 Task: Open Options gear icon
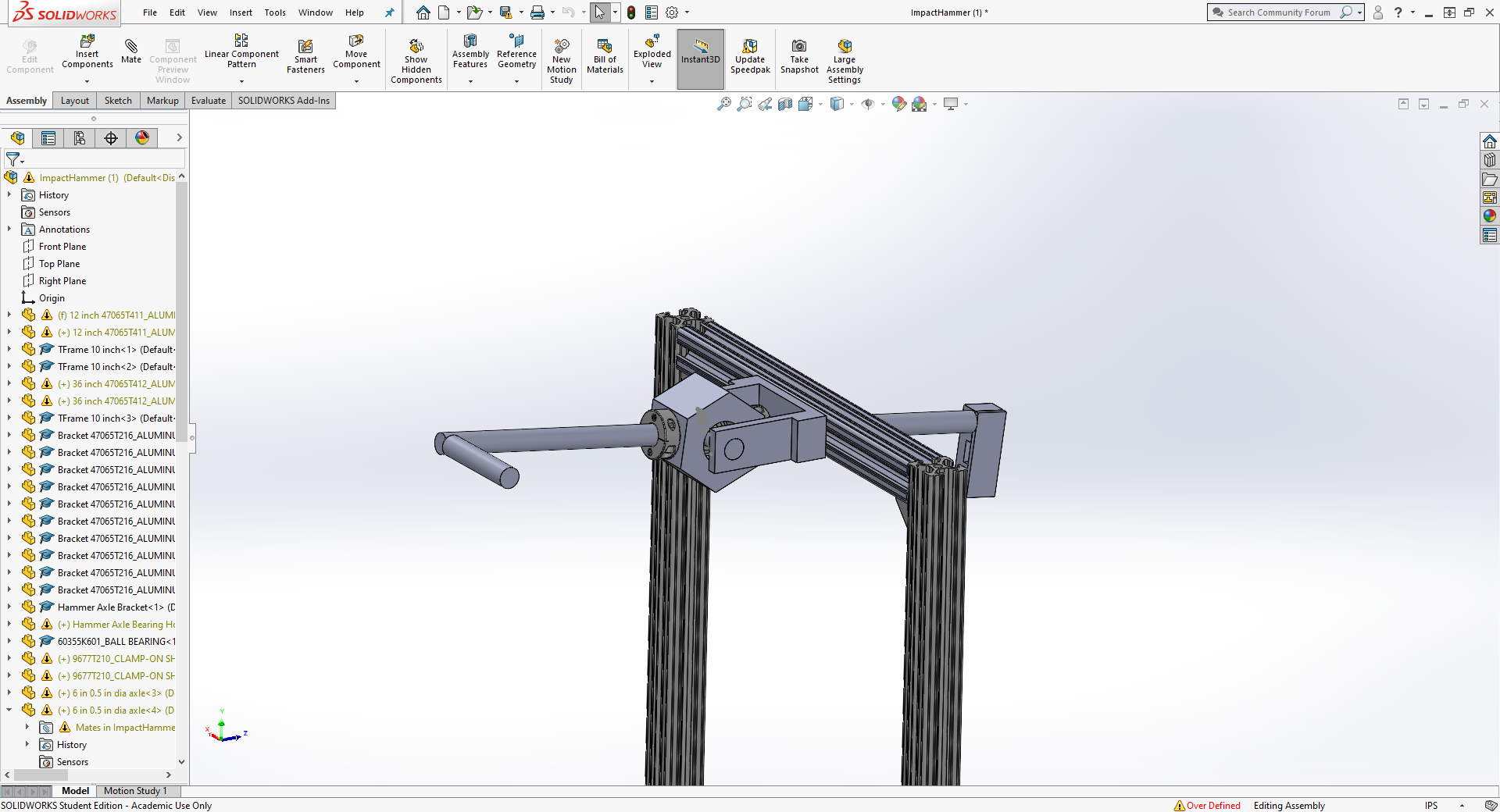click(x=671, y=12)
